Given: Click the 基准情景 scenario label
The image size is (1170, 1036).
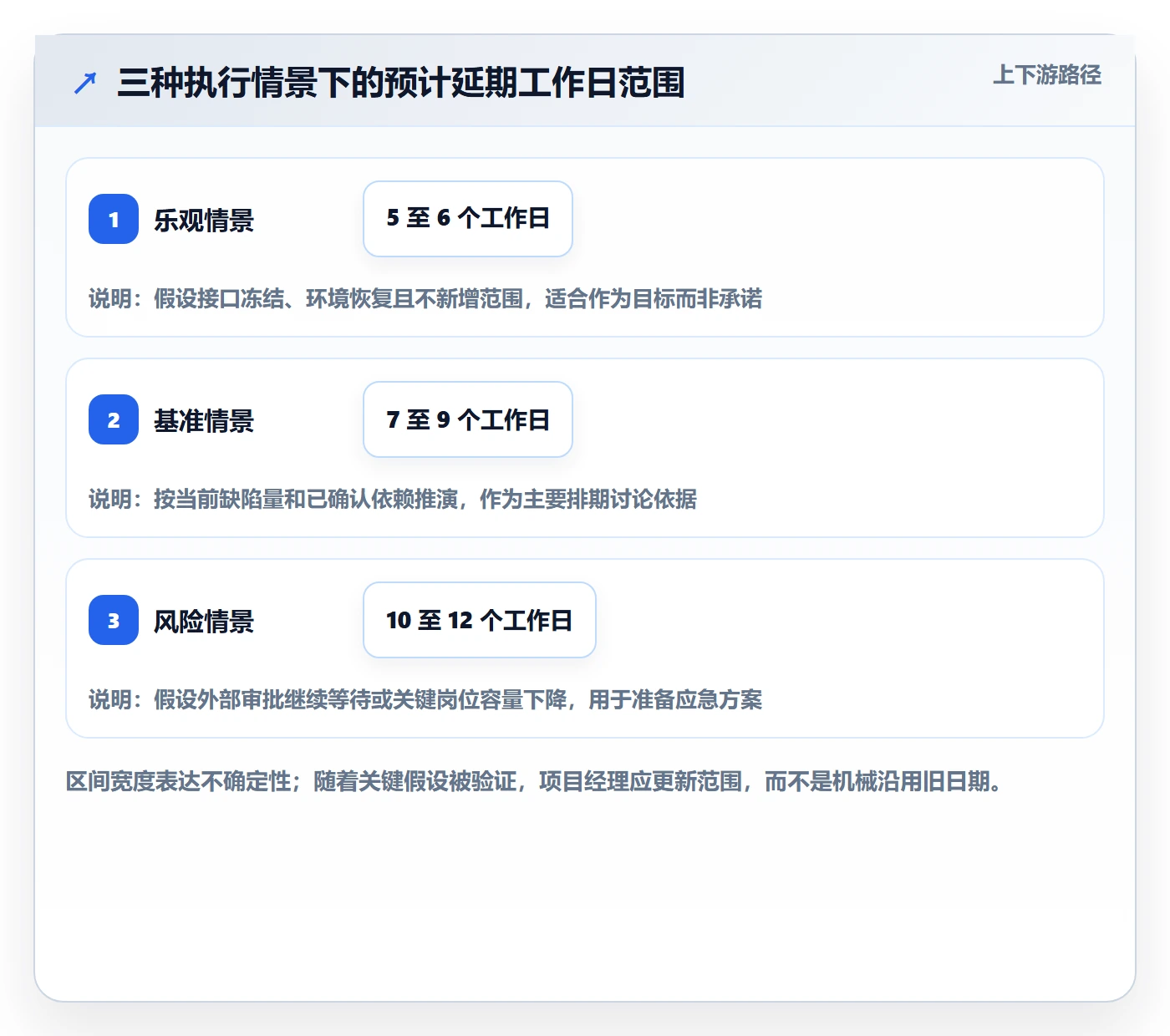Looking at the screenshot, I should tap(204, 421).
